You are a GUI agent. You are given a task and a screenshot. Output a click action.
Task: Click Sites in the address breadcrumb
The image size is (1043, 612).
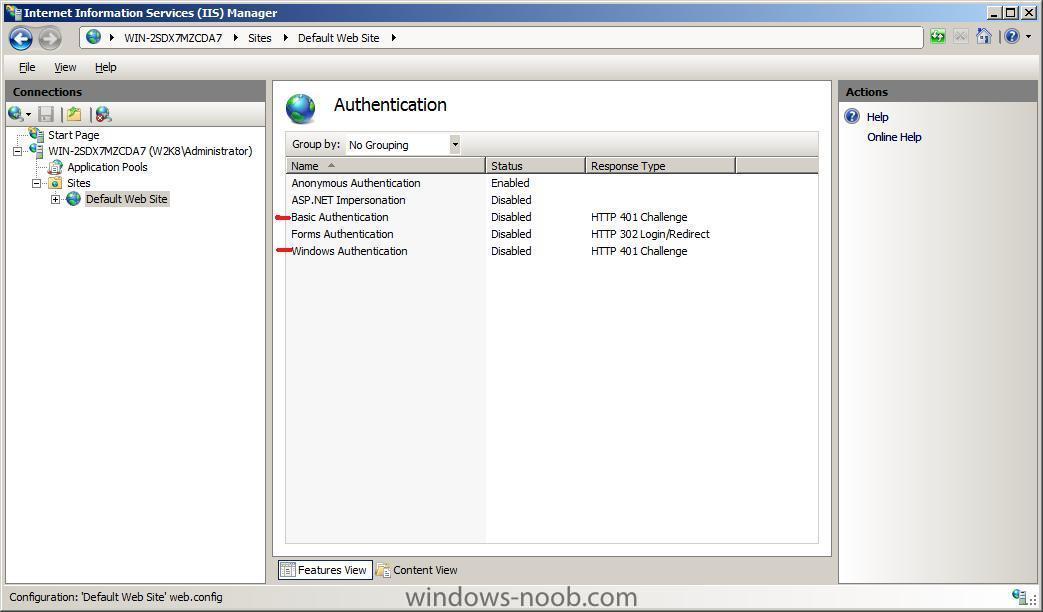(259, 38)
